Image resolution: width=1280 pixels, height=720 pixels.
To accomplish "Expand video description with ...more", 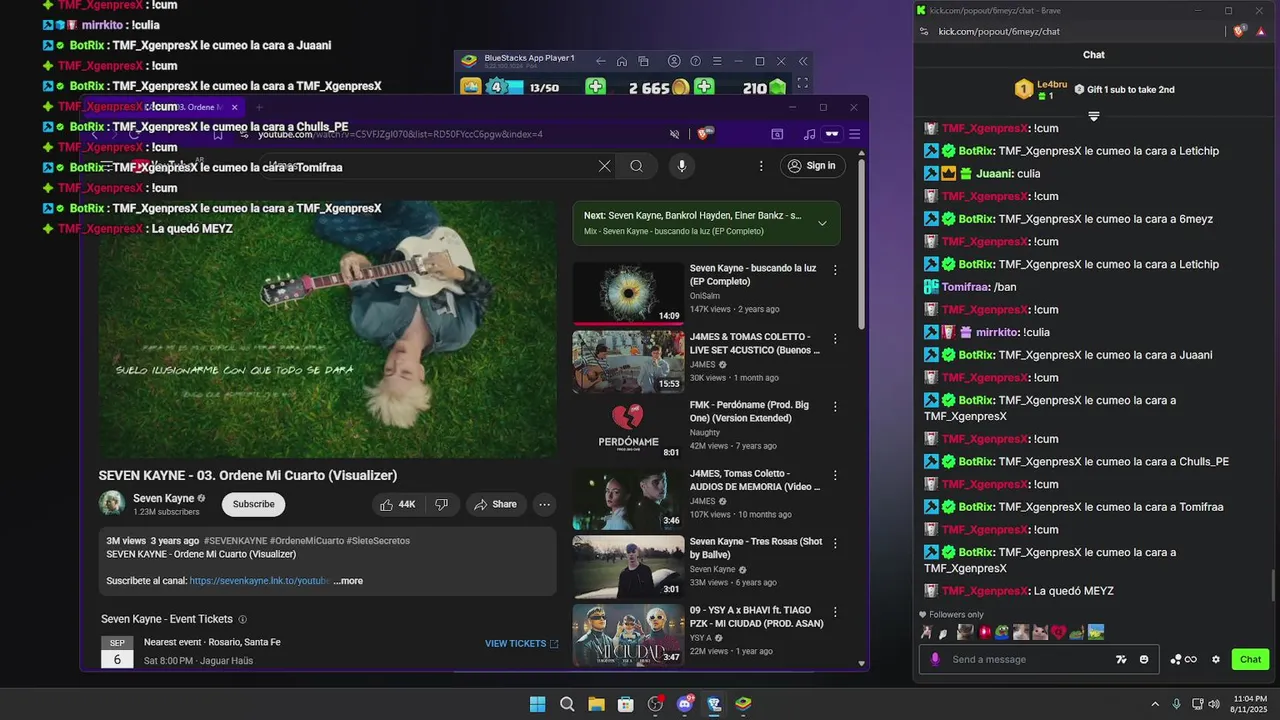I will [x=348, y=581].
